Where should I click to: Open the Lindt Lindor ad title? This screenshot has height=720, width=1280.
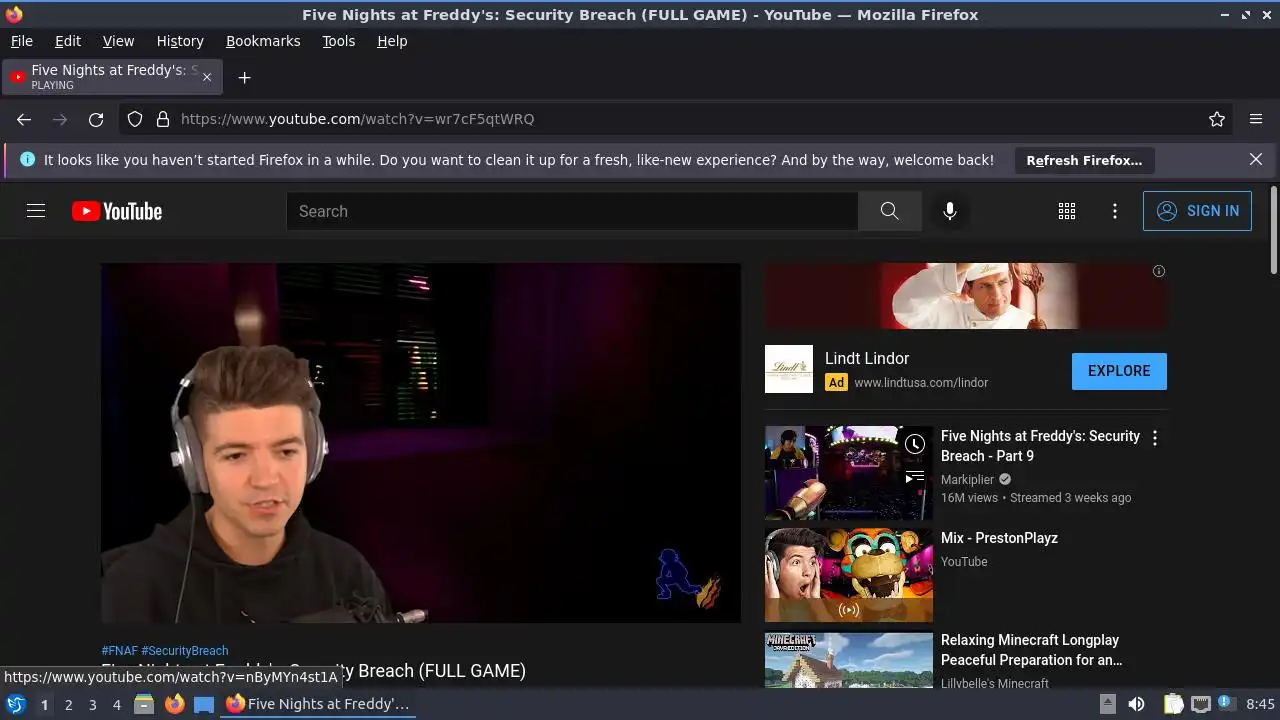coord(867,358)
